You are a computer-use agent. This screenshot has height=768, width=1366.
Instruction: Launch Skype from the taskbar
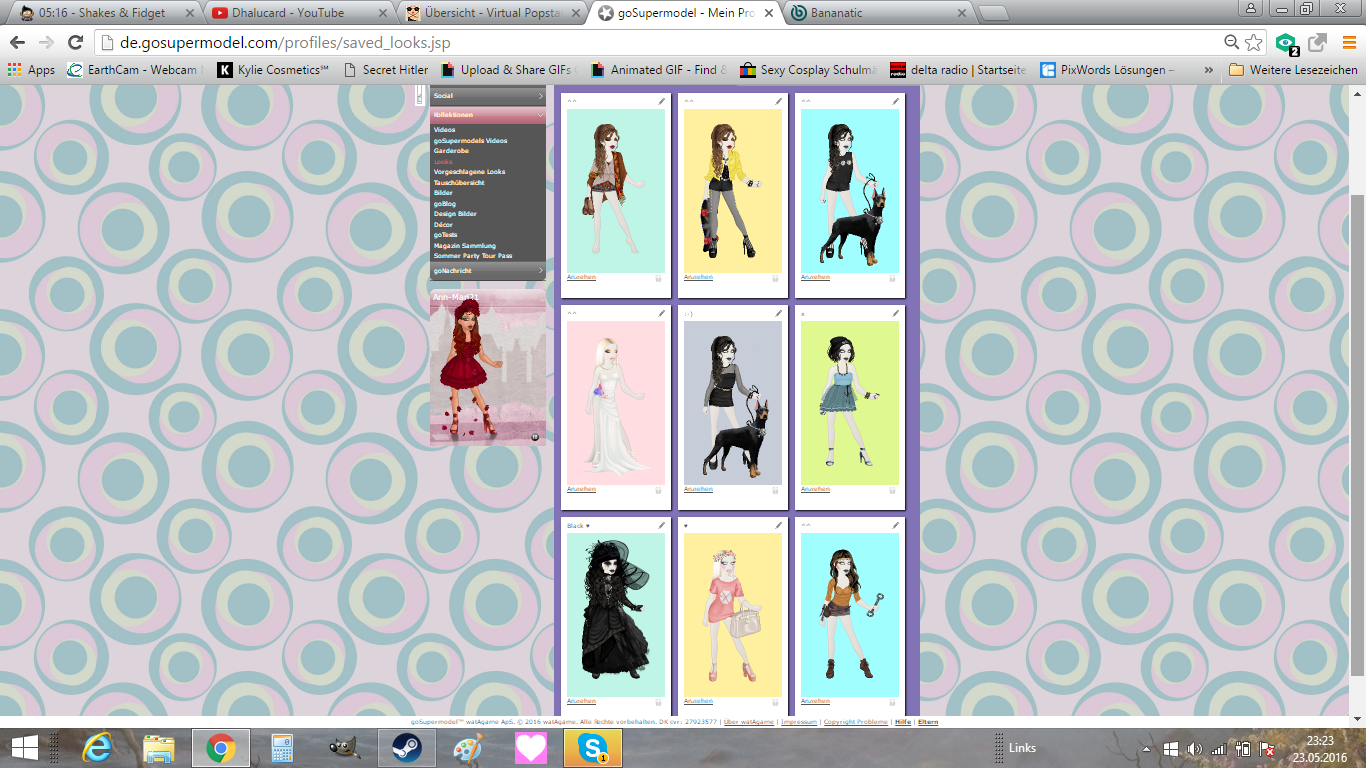pyautogui.click(x=593, y=748)
